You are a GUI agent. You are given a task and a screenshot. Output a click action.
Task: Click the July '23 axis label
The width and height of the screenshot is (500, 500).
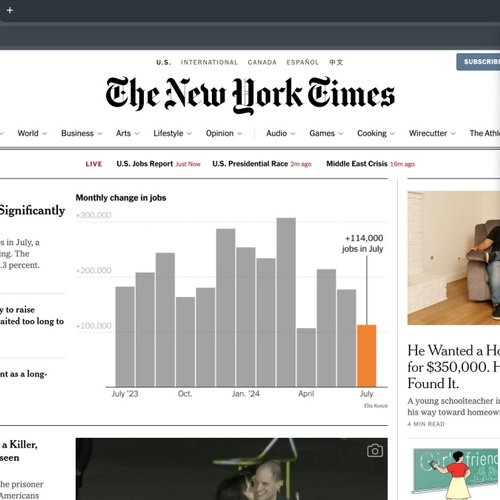pyautogui.click(x=125, y=394)
